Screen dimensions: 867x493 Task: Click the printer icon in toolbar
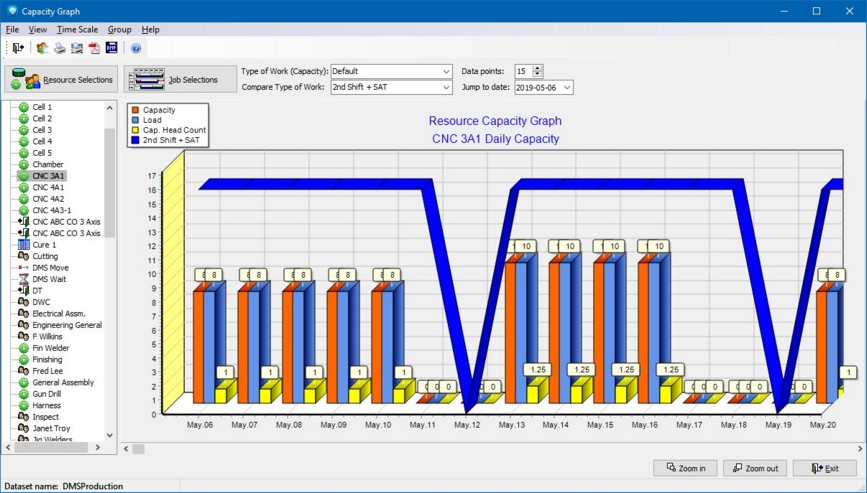(59, 48)
